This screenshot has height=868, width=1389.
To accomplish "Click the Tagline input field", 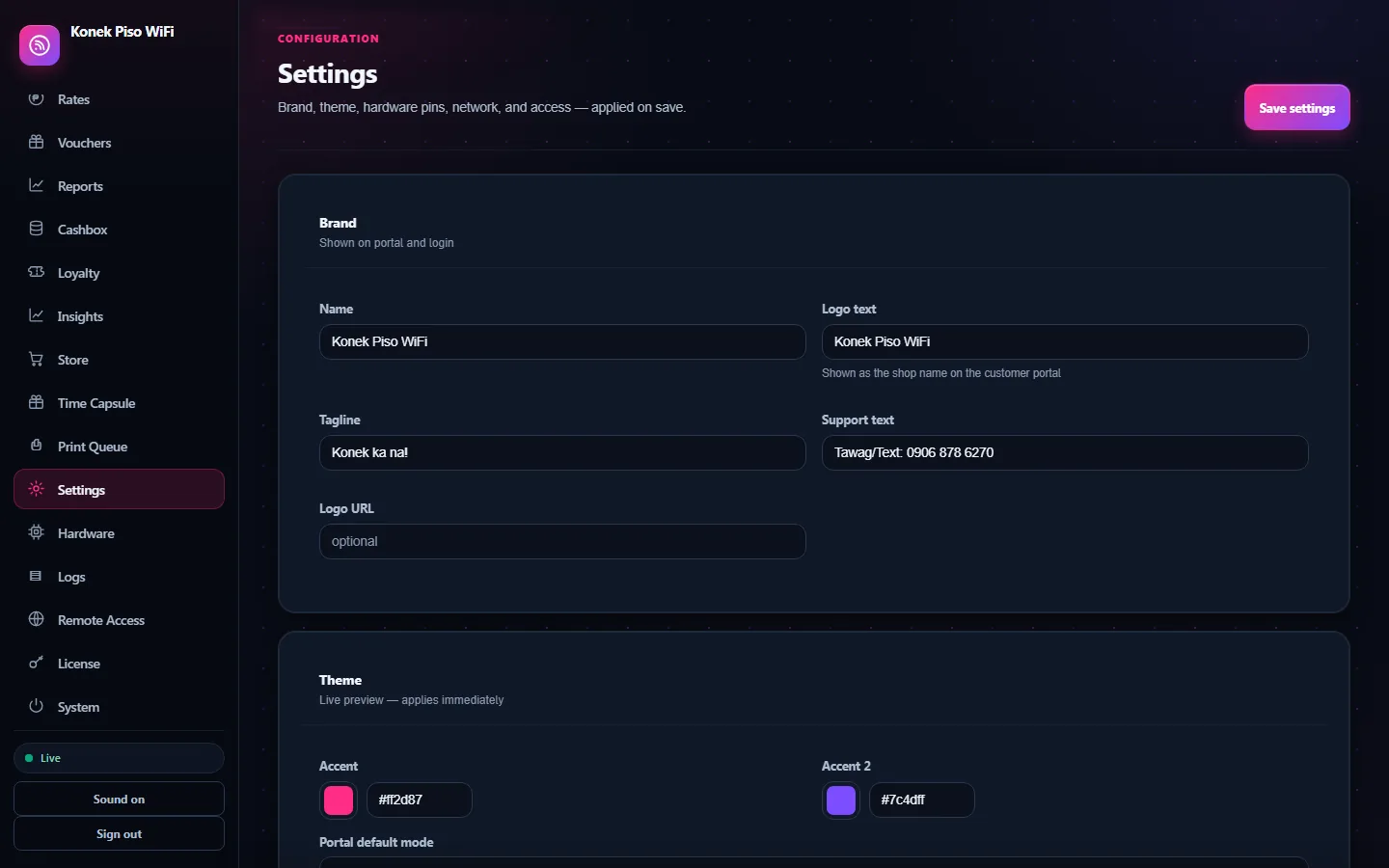I will point(562,452).
